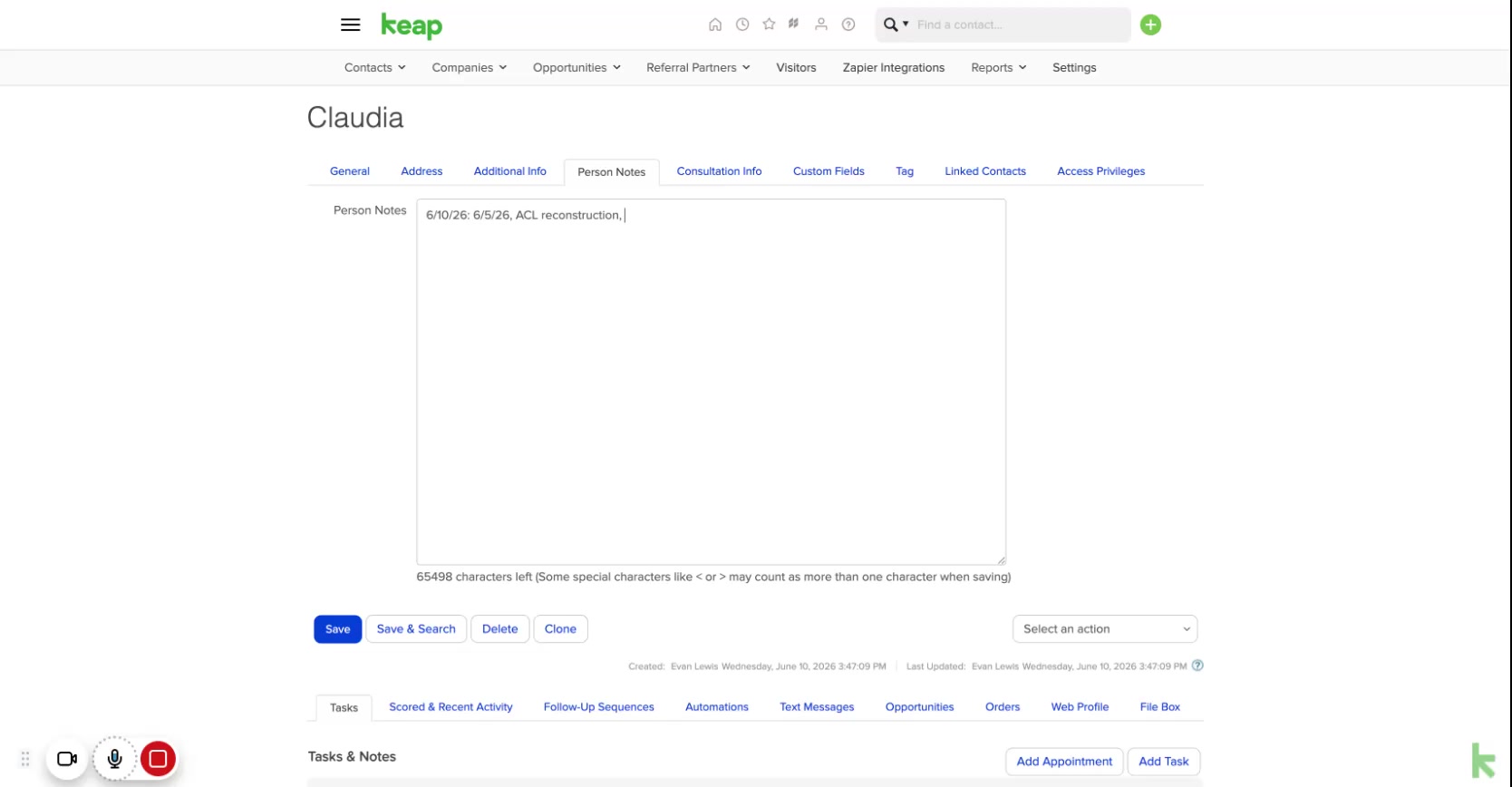
Task: Expand the Reports menu
Action: point(998,68)
